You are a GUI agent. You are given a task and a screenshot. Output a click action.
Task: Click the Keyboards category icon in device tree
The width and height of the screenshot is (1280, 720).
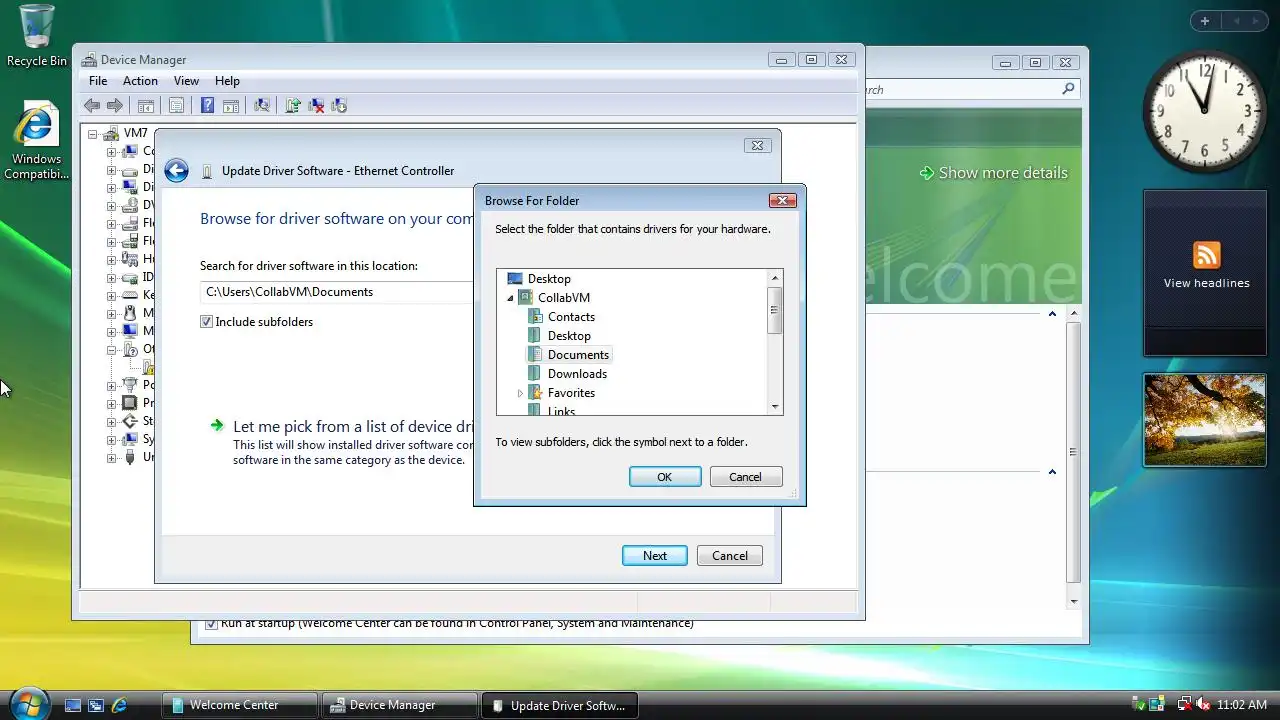129,295
